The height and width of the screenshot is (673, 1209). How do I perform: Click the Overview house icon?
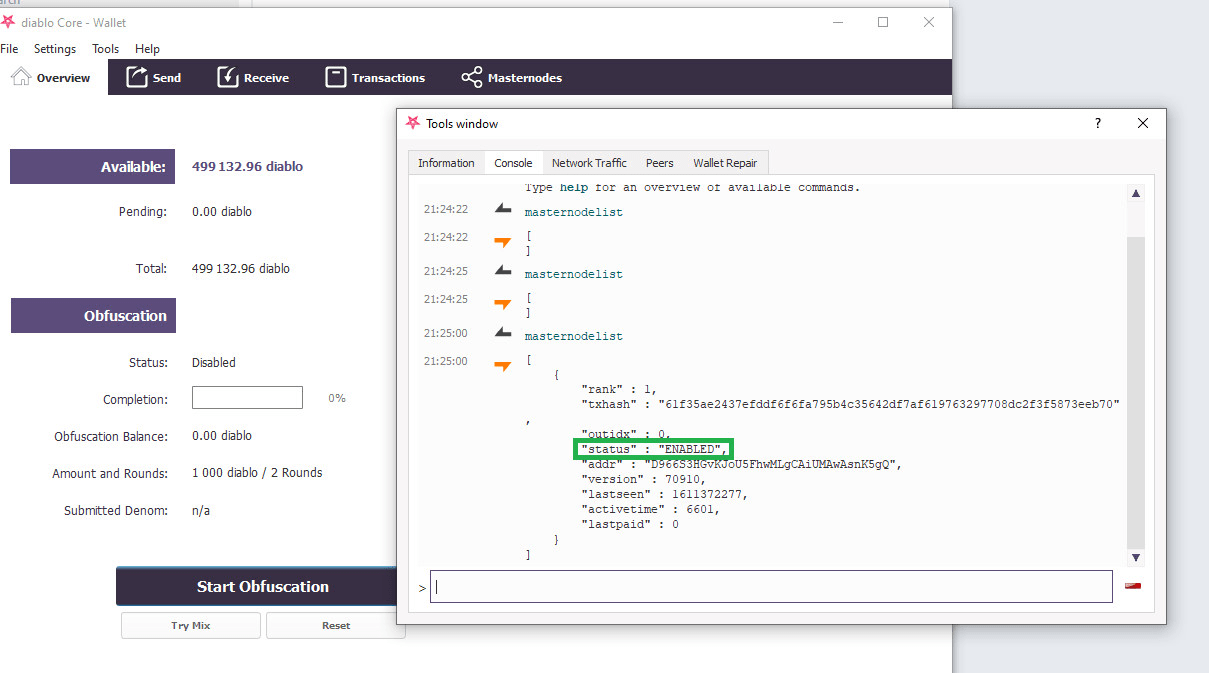[x=21, y=77]
